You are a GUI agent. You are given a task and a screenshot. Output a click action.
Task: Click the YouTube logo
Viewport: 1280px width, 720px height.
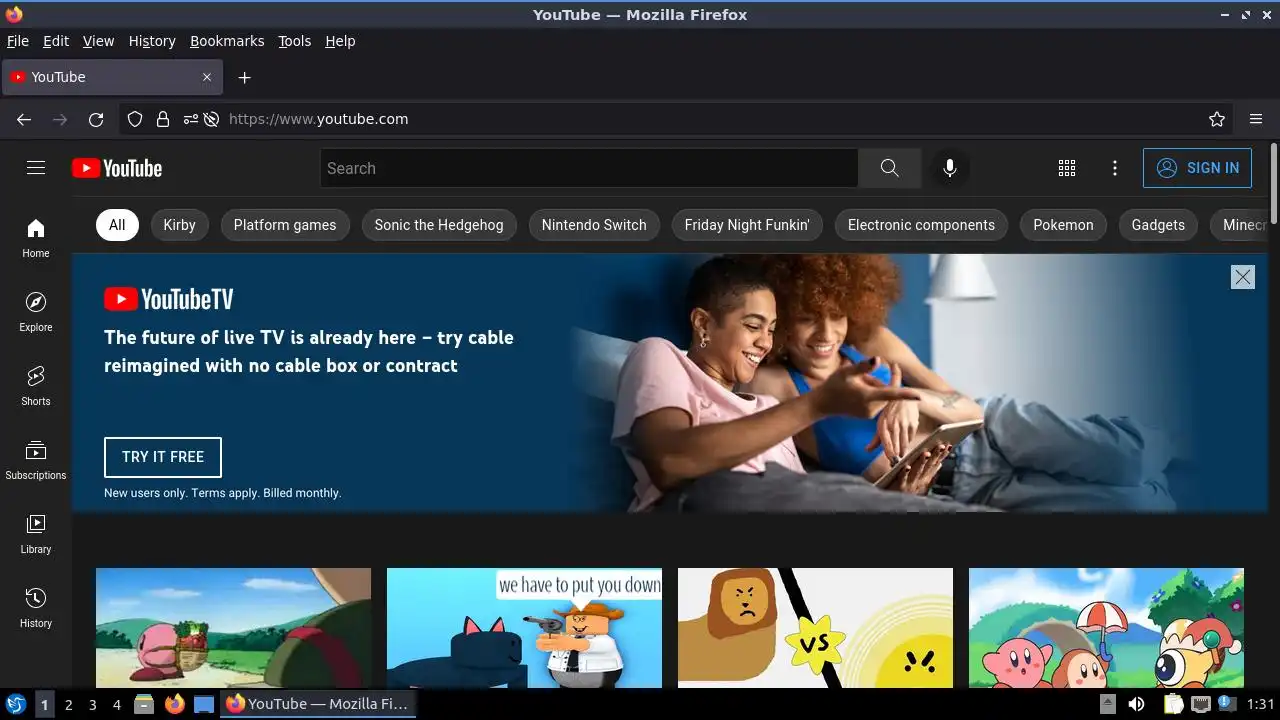(x=117, y=168)
